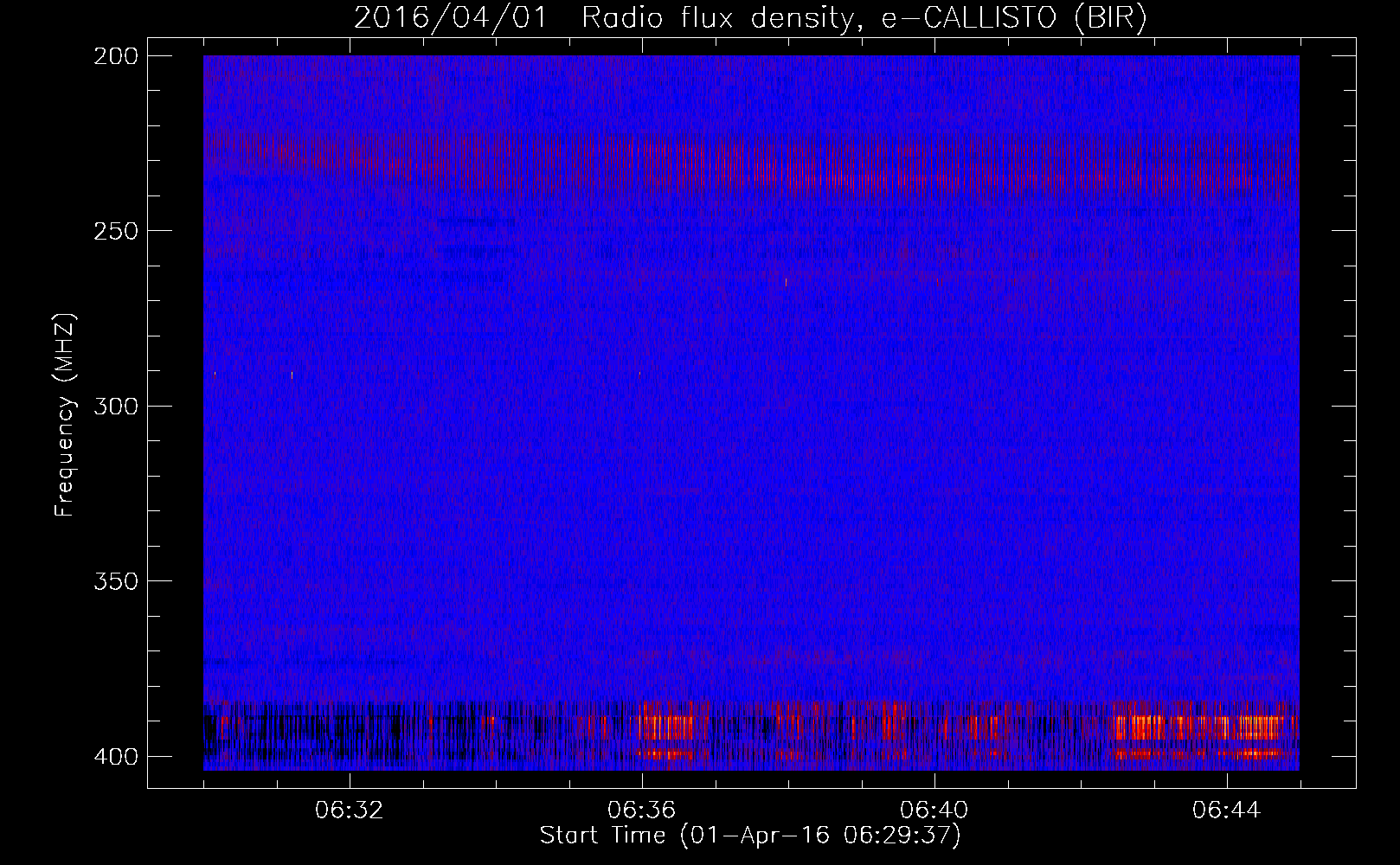Screen dimensions: 1400x865
Task: Click the 350 frequency tick label
Action: pos(116,580)
